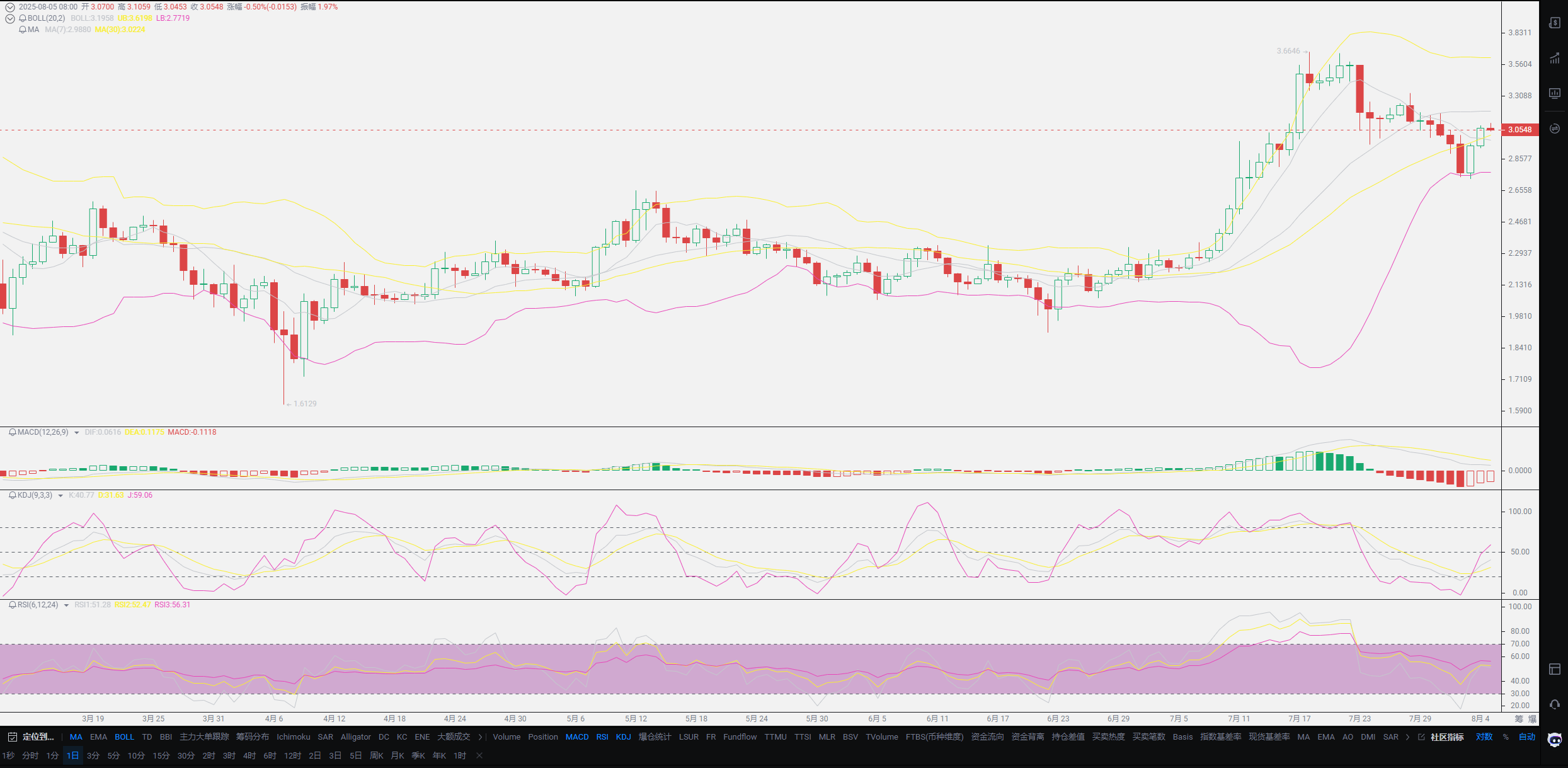Add the Ichimoku indicator
Image resolution: width=1568 pixels, height=768 pixels.
pyautogui.click(x=294, y=737)
